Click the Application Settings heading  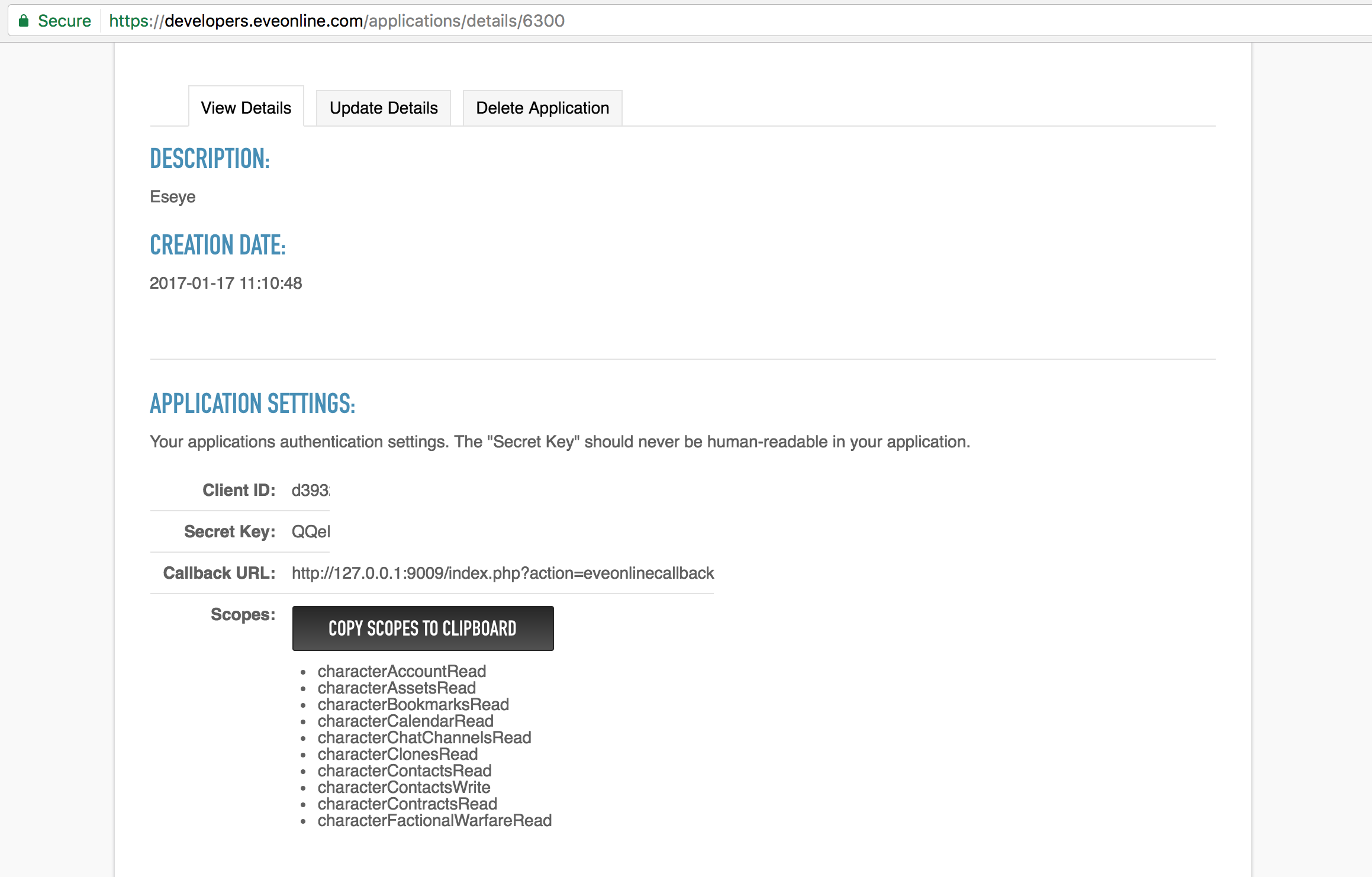pos(252,404)
